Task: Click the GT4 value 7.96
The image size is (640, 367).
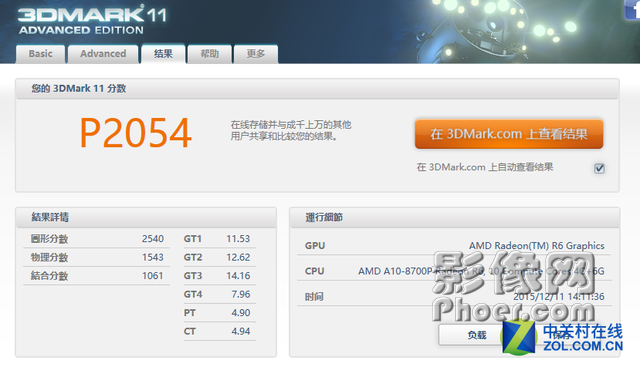Action: tap(241, 294)
